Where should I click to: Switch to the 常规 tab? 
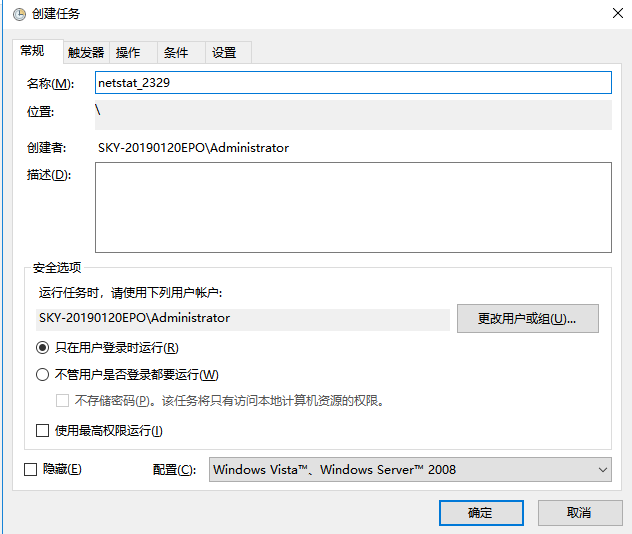[x=37, y=51]
